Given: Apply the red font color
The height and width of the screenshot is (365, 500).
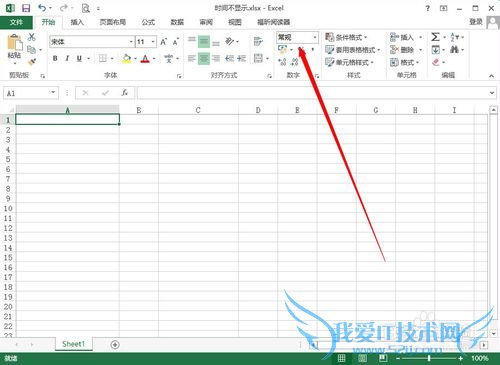Looking at the screenshot, I should 145,59.
